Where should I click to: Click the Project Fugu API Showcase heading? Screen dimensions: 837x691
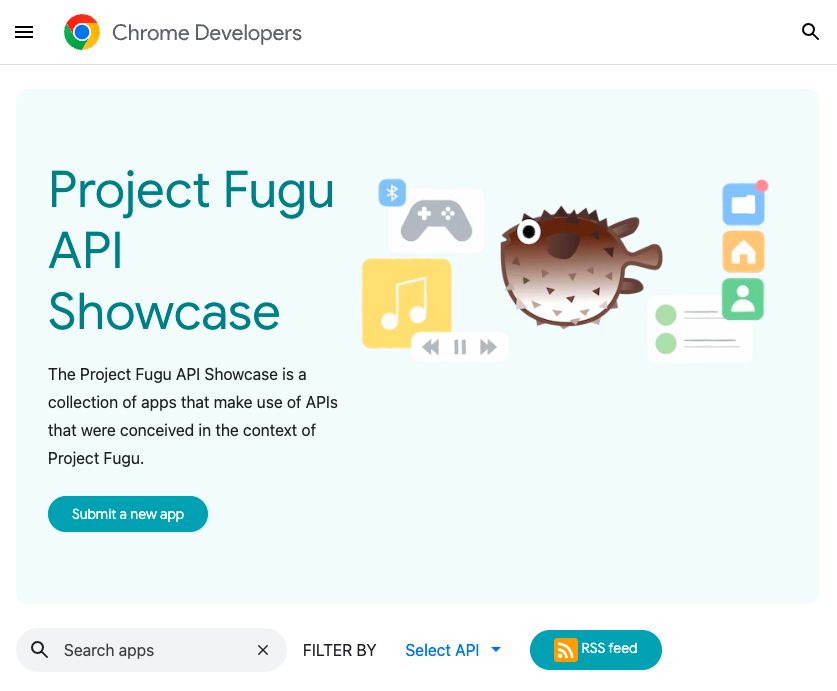pyautogui.click(x=191, y=250)
